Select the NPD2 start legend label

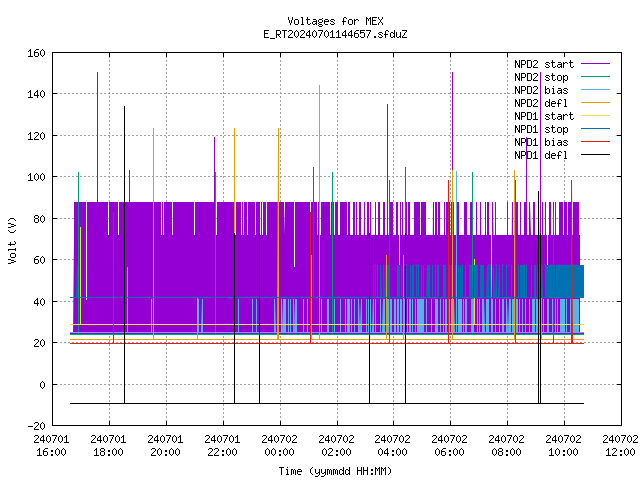pos(544,64)
